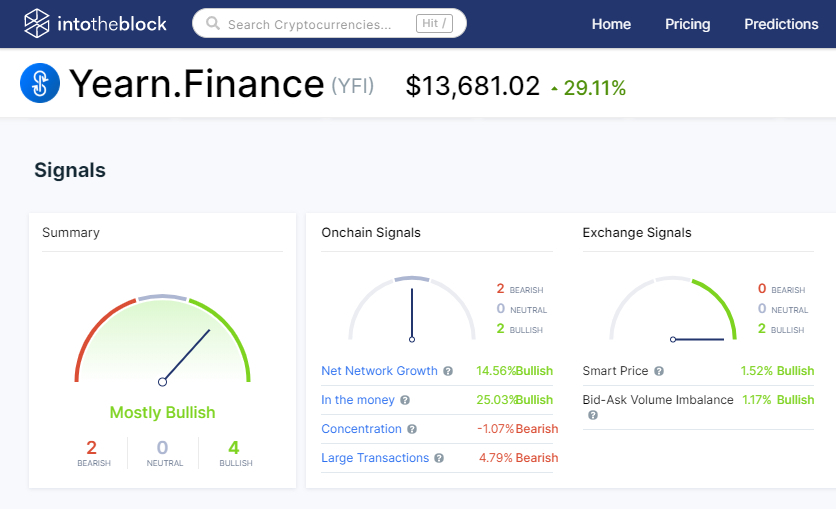Click the Yearn.Finance blue coin logo

point(40,83)
